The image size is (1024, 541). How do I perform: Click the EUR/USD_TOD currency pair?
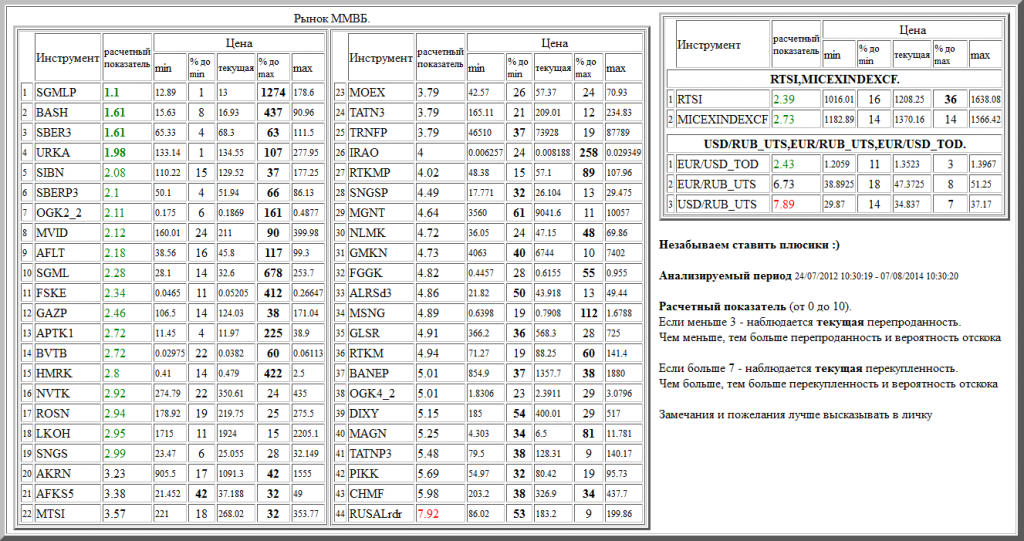point(717,164)
